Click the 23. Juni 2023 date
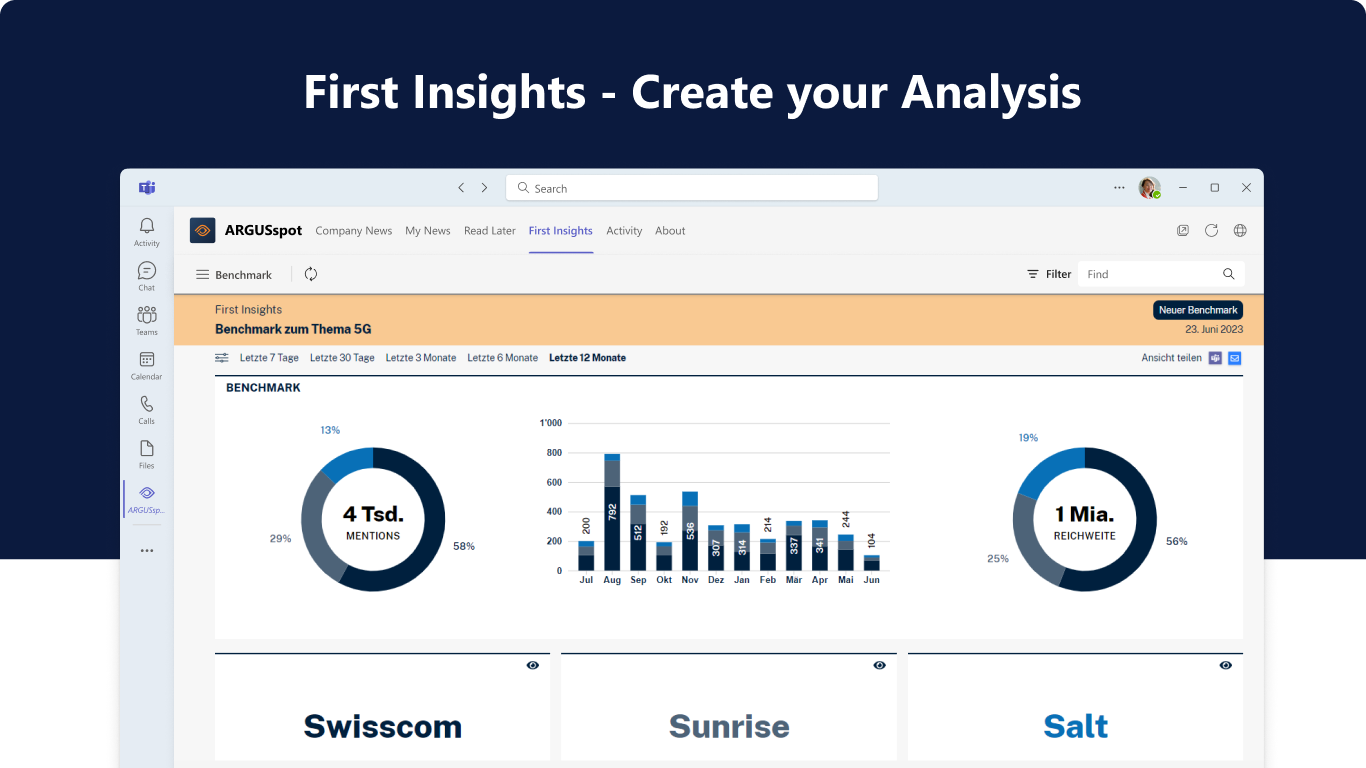Viewport: 1366px width, 768px height. (1214, 329)
